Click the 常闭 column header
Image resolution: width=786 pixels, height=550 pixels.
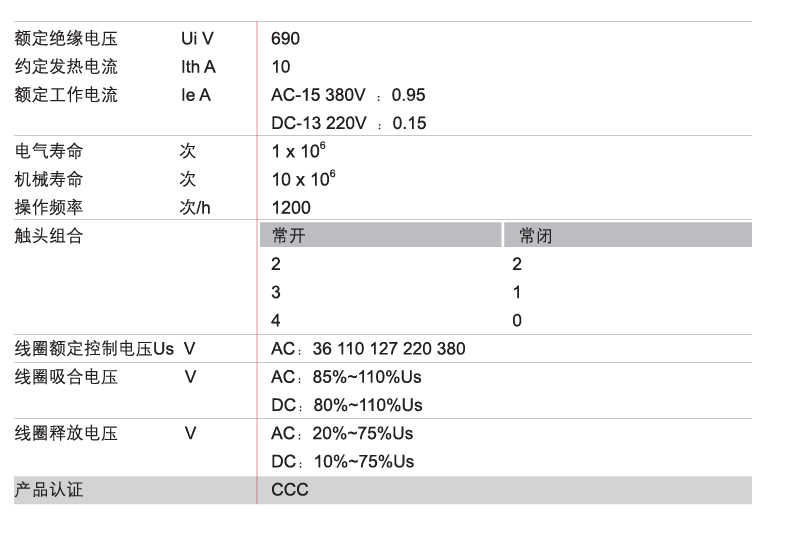(535, 236)
